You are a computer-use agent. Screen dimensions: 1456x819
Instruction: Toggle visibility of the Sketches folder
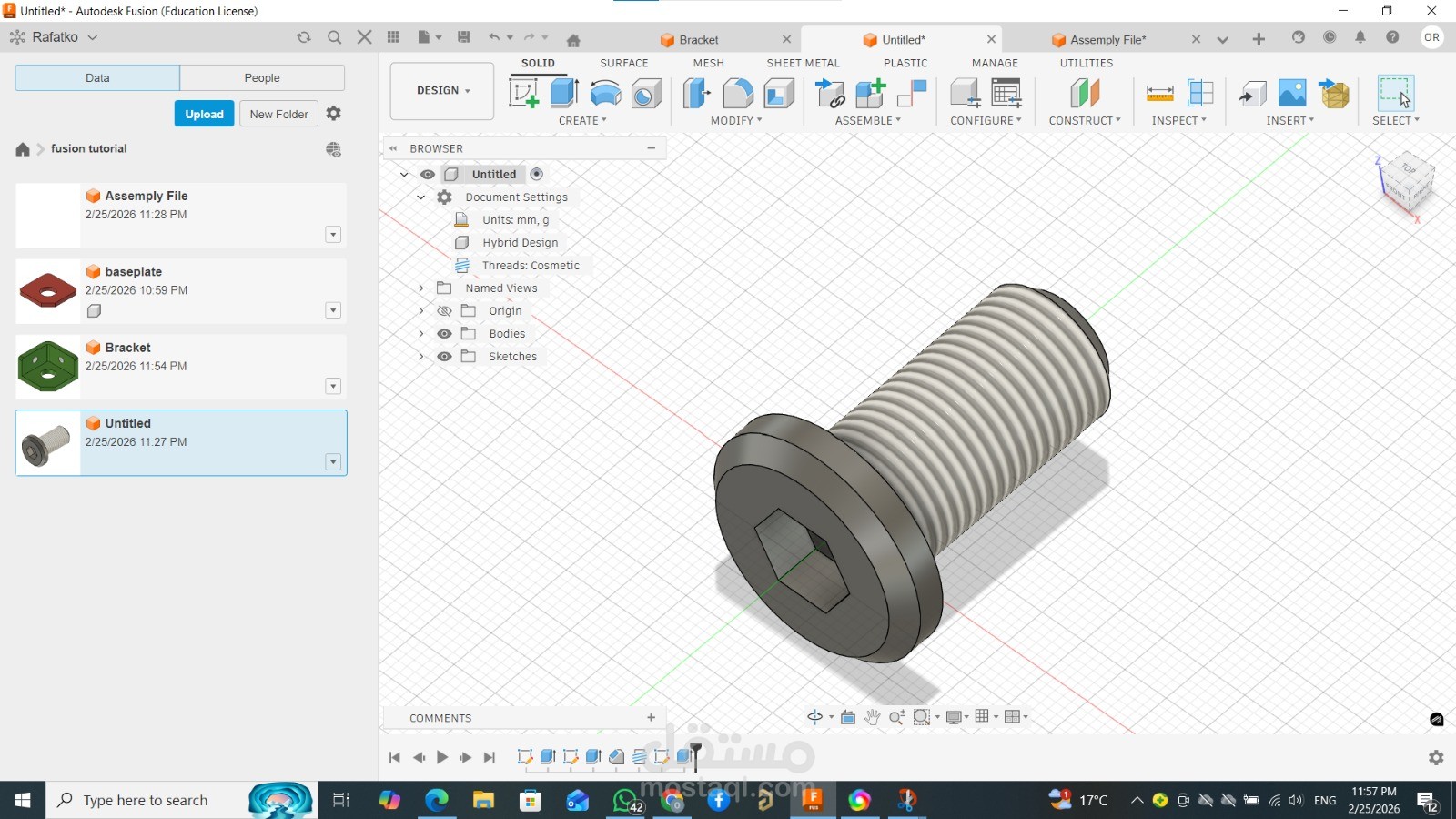[x=444, y=357]
